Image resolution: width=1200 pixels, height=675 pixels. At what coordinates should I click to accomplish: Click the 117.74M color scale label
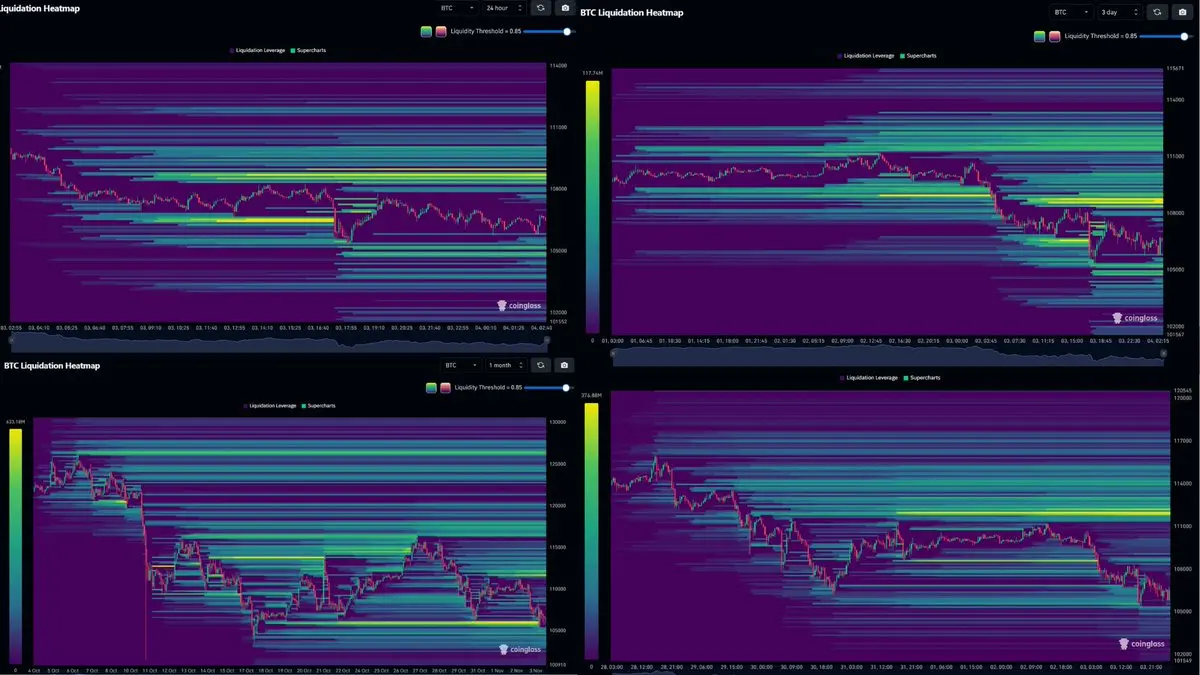pyautogui.click(x=592, y=74)
